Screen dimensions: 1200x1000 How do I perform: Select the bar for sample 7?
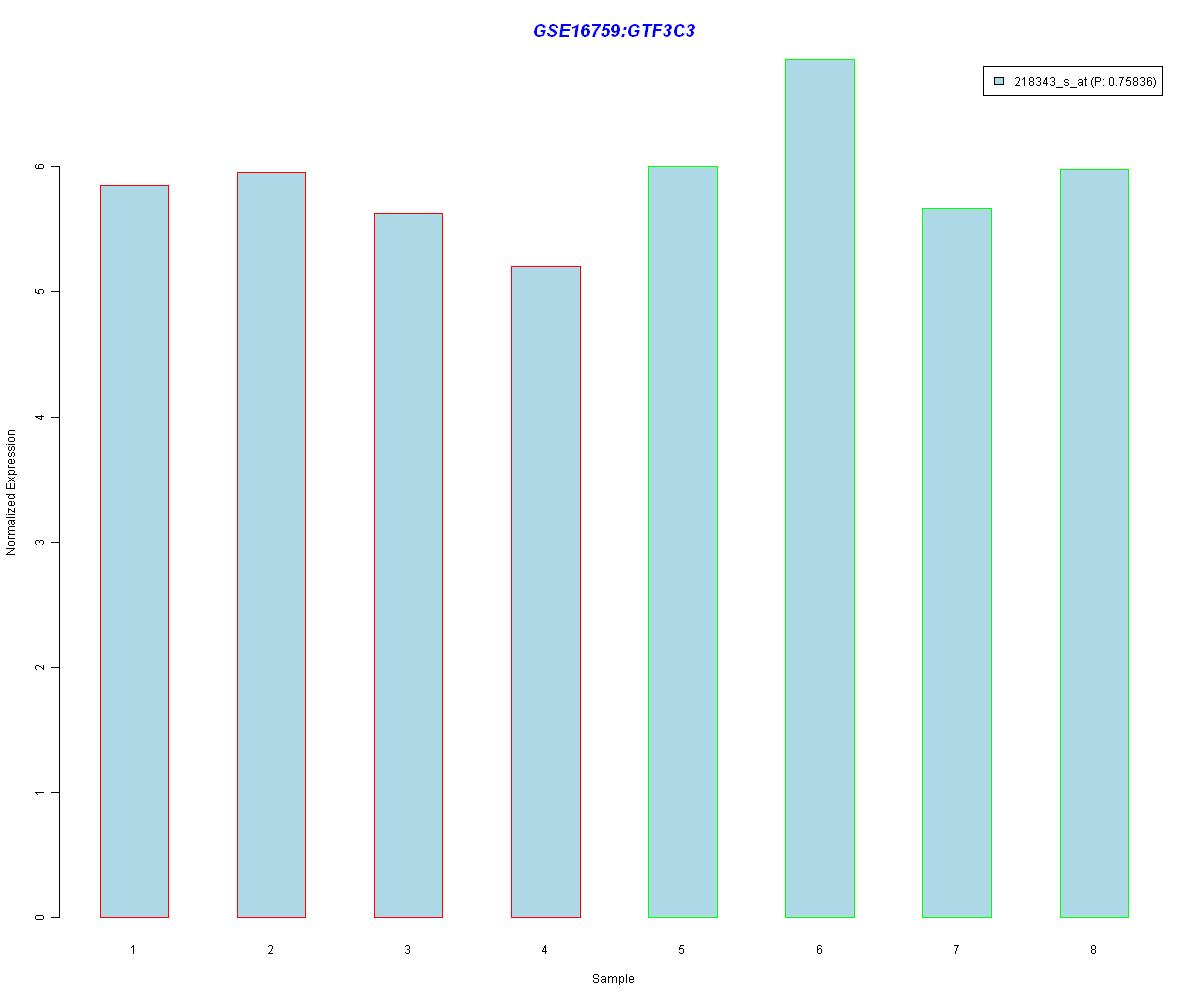click(957, 563)
